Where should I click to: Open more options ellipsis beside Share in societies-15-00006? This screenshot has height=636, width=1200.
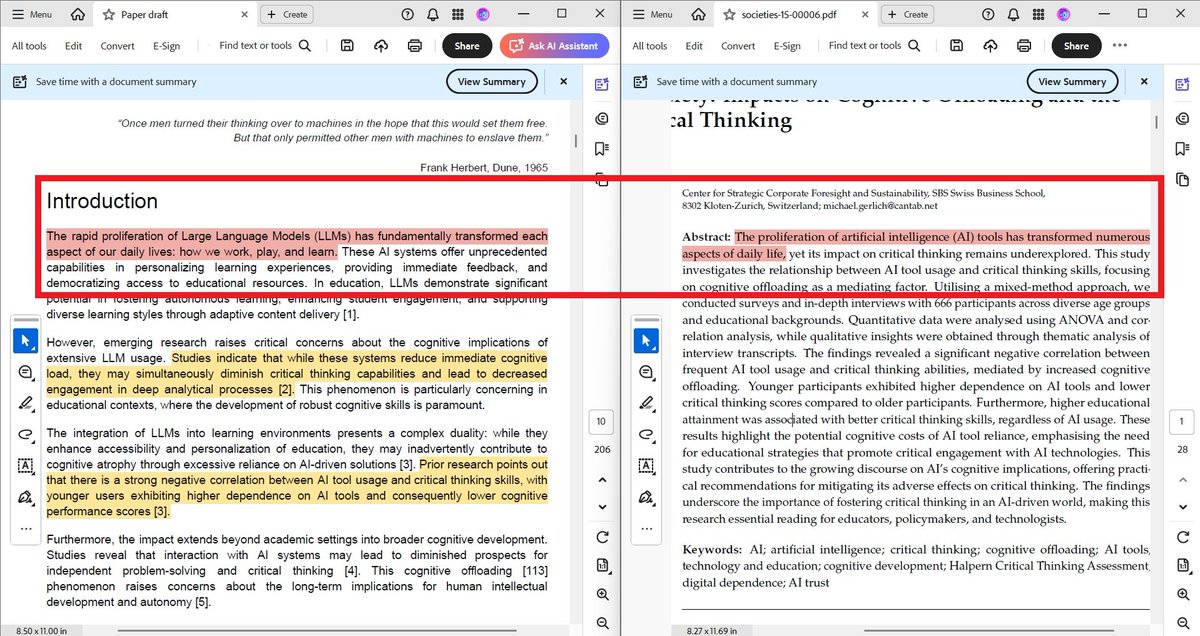1119,46
